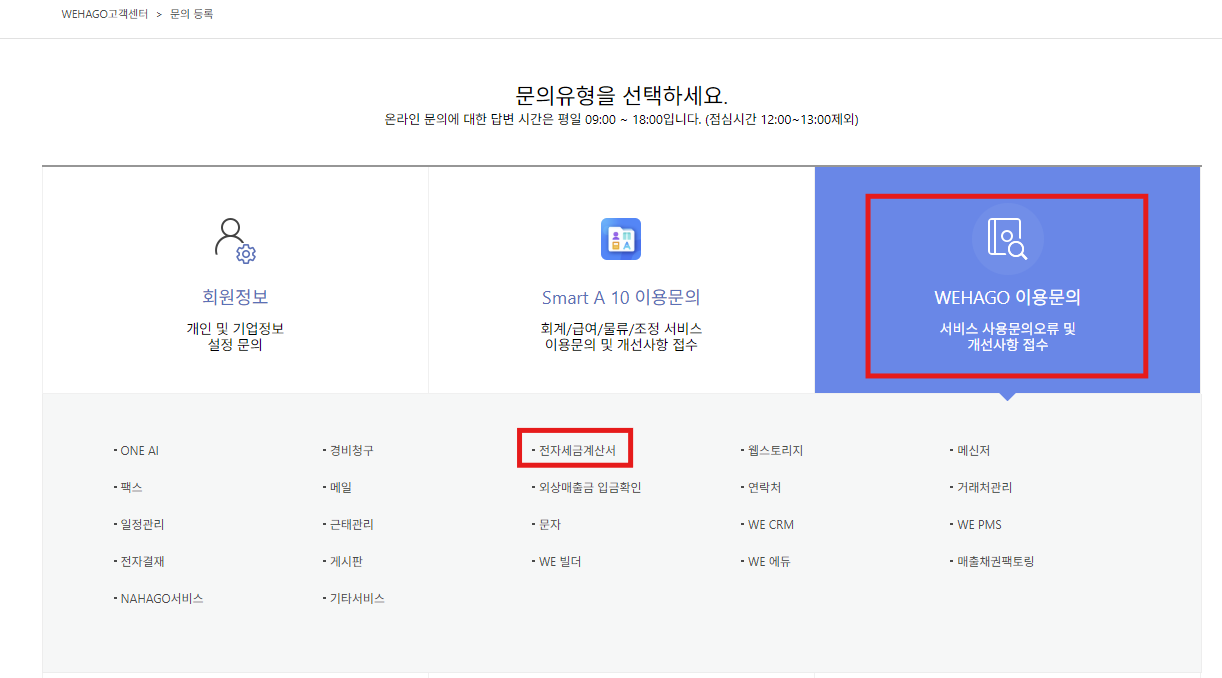This screenshot has width=1222, height=678.
Task: Select 팩스 inquiry type
Action: 131,488
